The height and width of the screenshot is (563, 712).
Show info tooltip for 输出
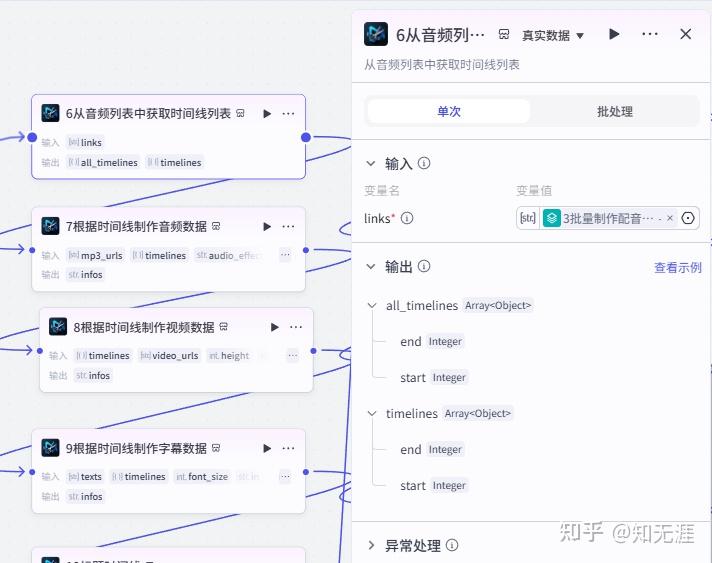point(424,266)
